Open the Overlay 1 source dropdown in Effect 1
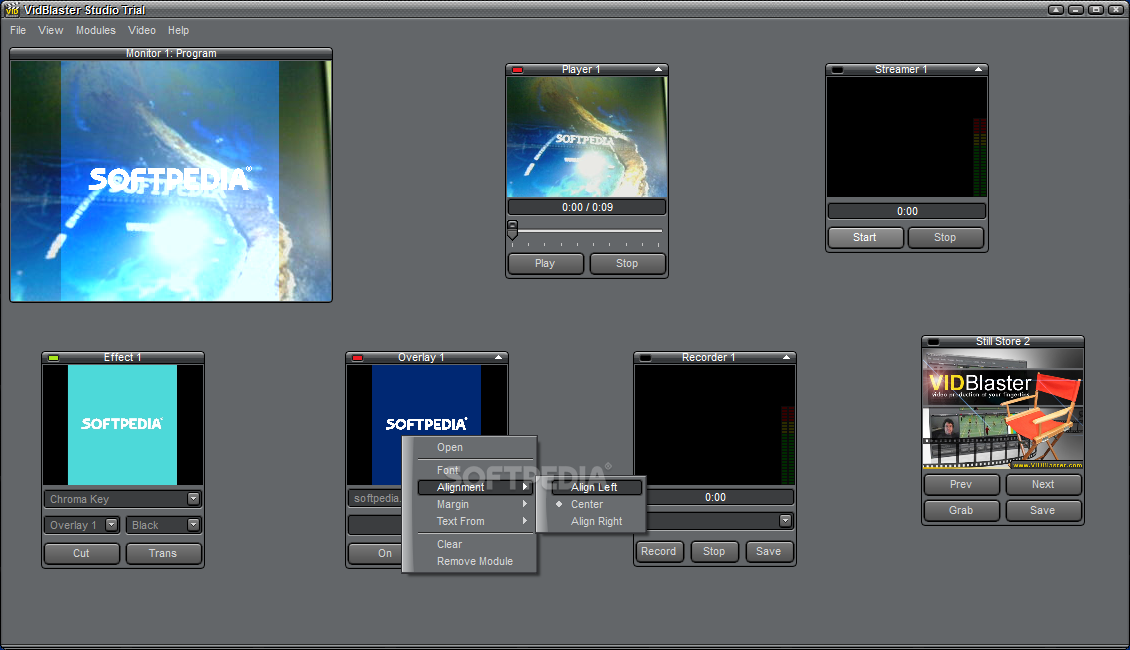Viewport: 1130px width, 650px height. pos(111,525)
